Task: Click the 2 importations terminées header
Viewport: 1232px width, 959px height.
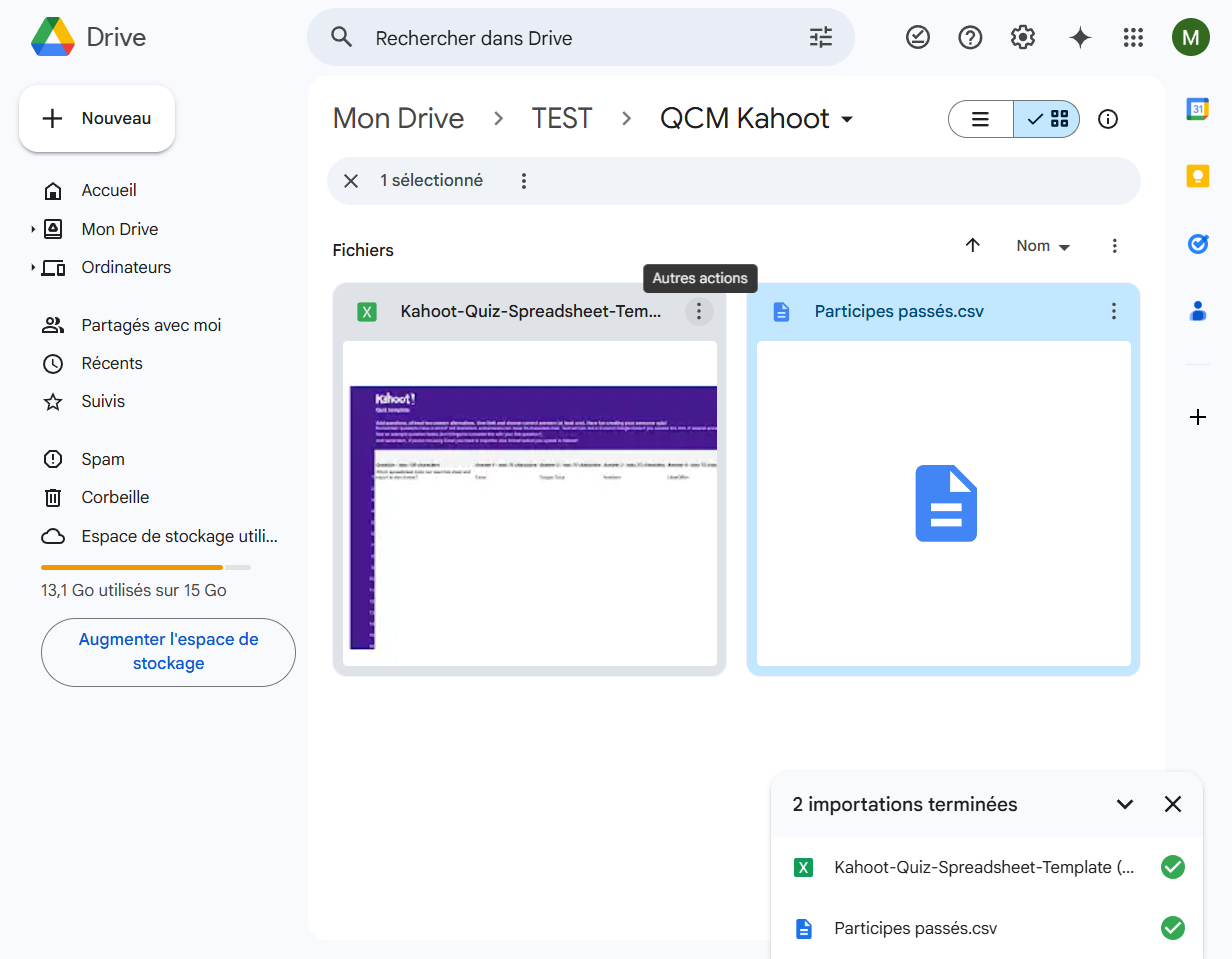Action: (905, 805)
